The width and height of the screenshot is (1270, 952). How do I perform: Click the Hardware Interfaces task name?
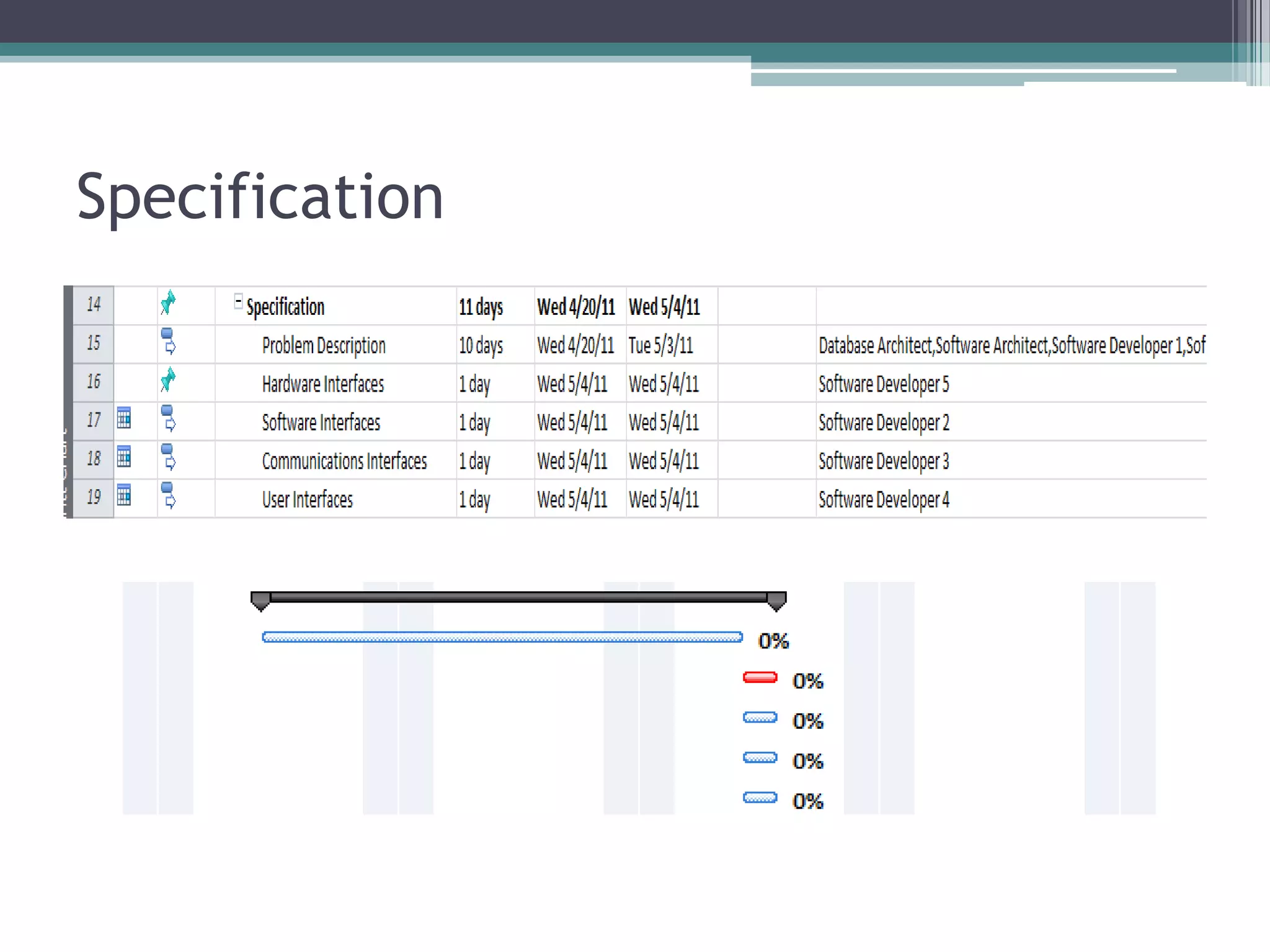[x=322, y=384]
